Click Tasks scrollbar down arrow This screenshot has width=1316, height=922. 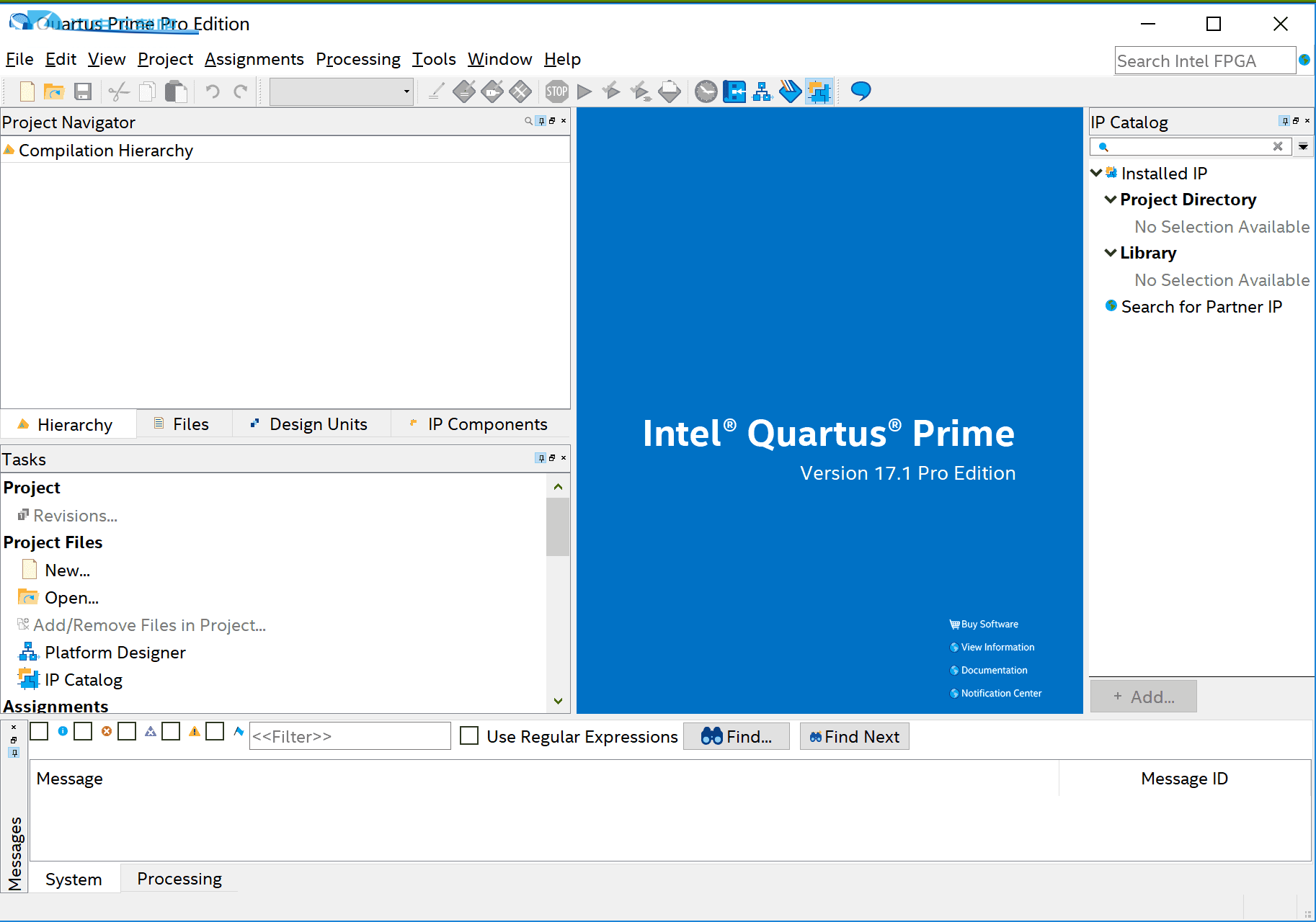coord(558,701)
